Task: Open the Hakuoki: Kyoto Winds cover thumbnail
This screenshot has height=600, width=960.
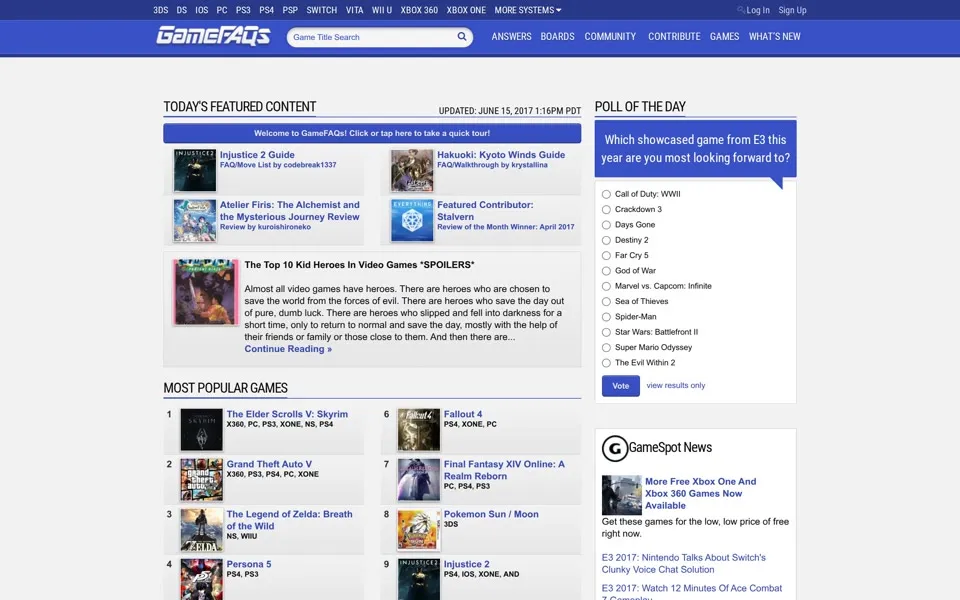Action: tap(412, 170)
